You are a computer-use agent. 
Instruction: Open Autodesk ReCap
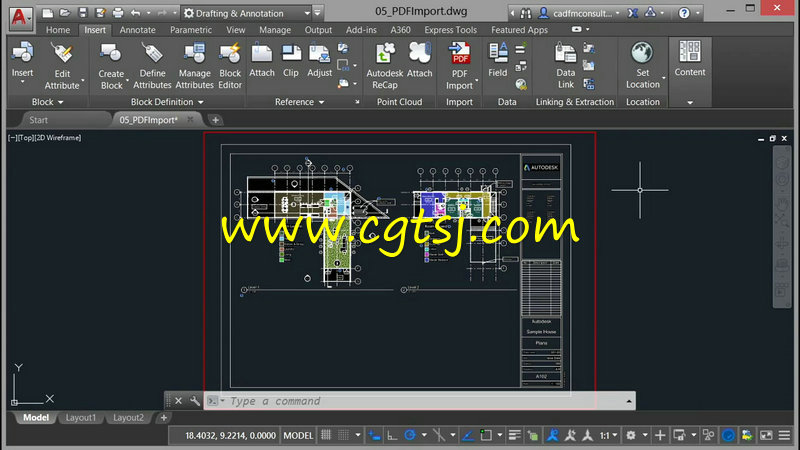385,66
